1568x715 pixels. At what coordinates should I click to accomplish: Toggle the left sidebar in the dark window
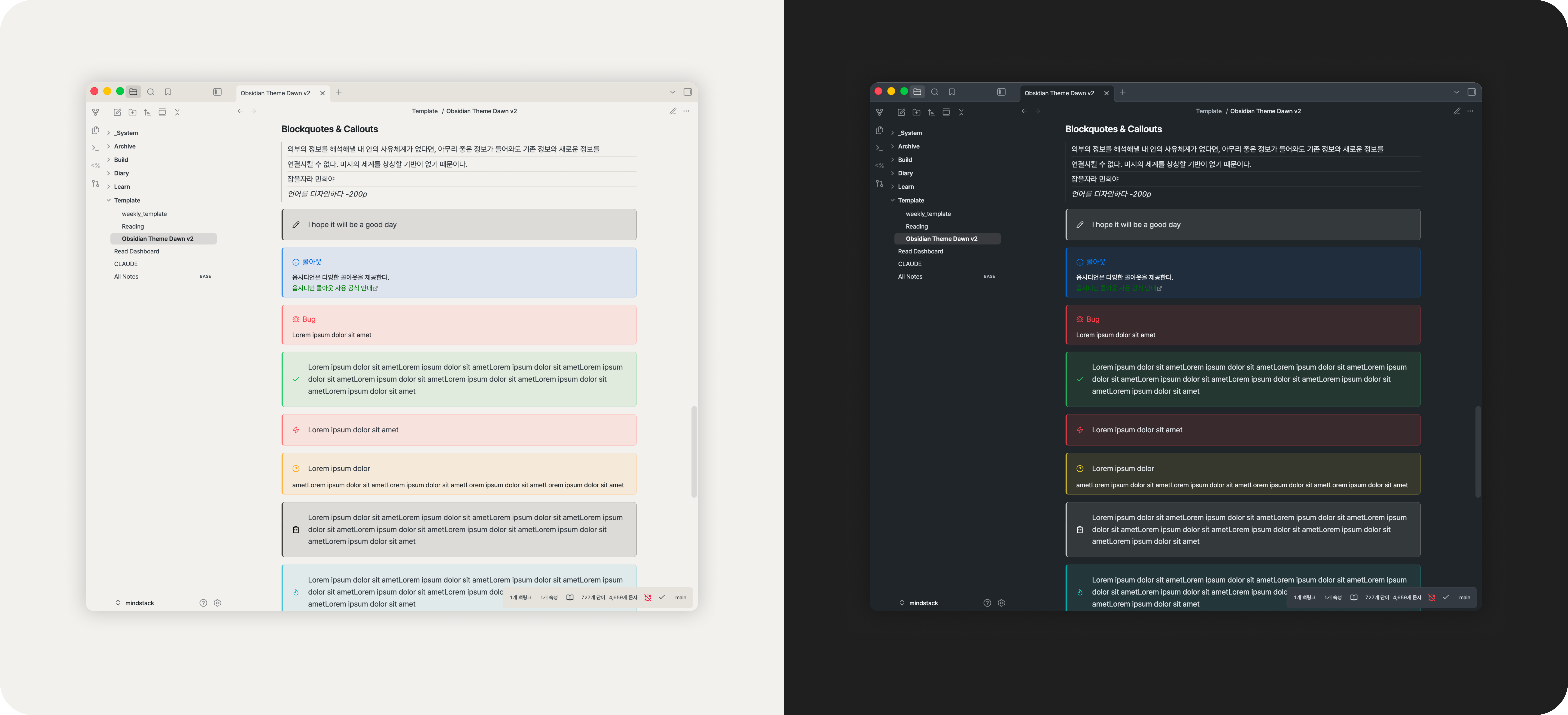1001,92
